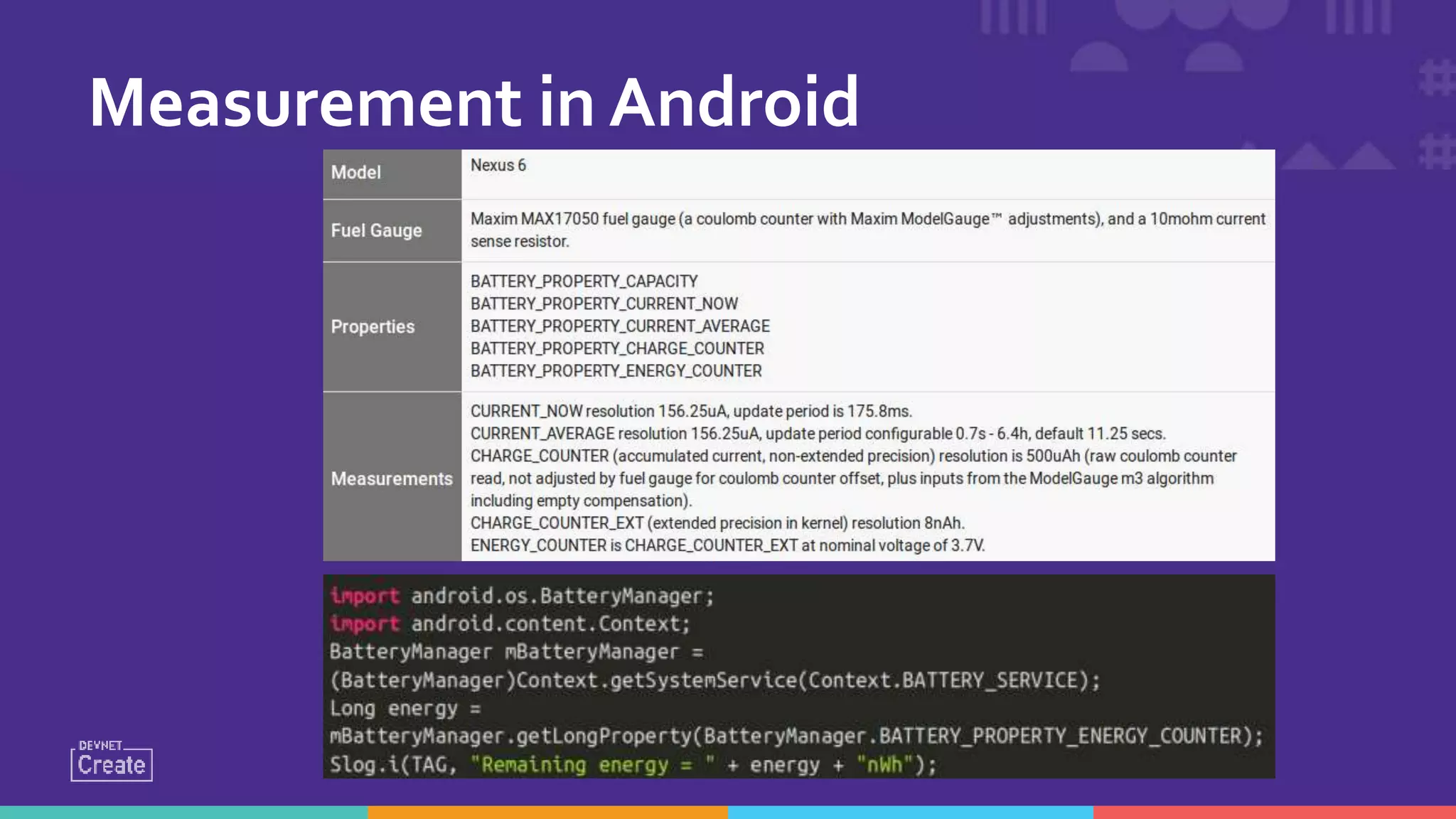Click the Long energy = code line
1456x819 pixels.
tap(405, 709)
